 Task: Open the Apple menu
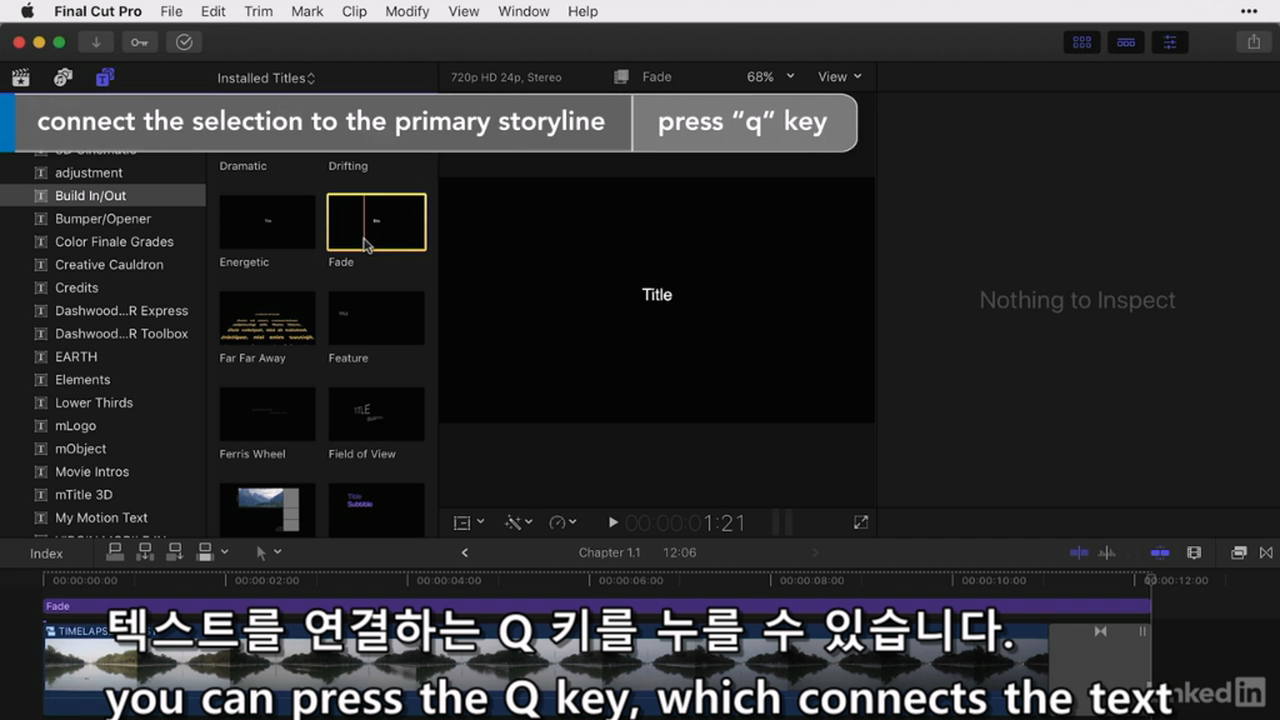click(27, 11)
